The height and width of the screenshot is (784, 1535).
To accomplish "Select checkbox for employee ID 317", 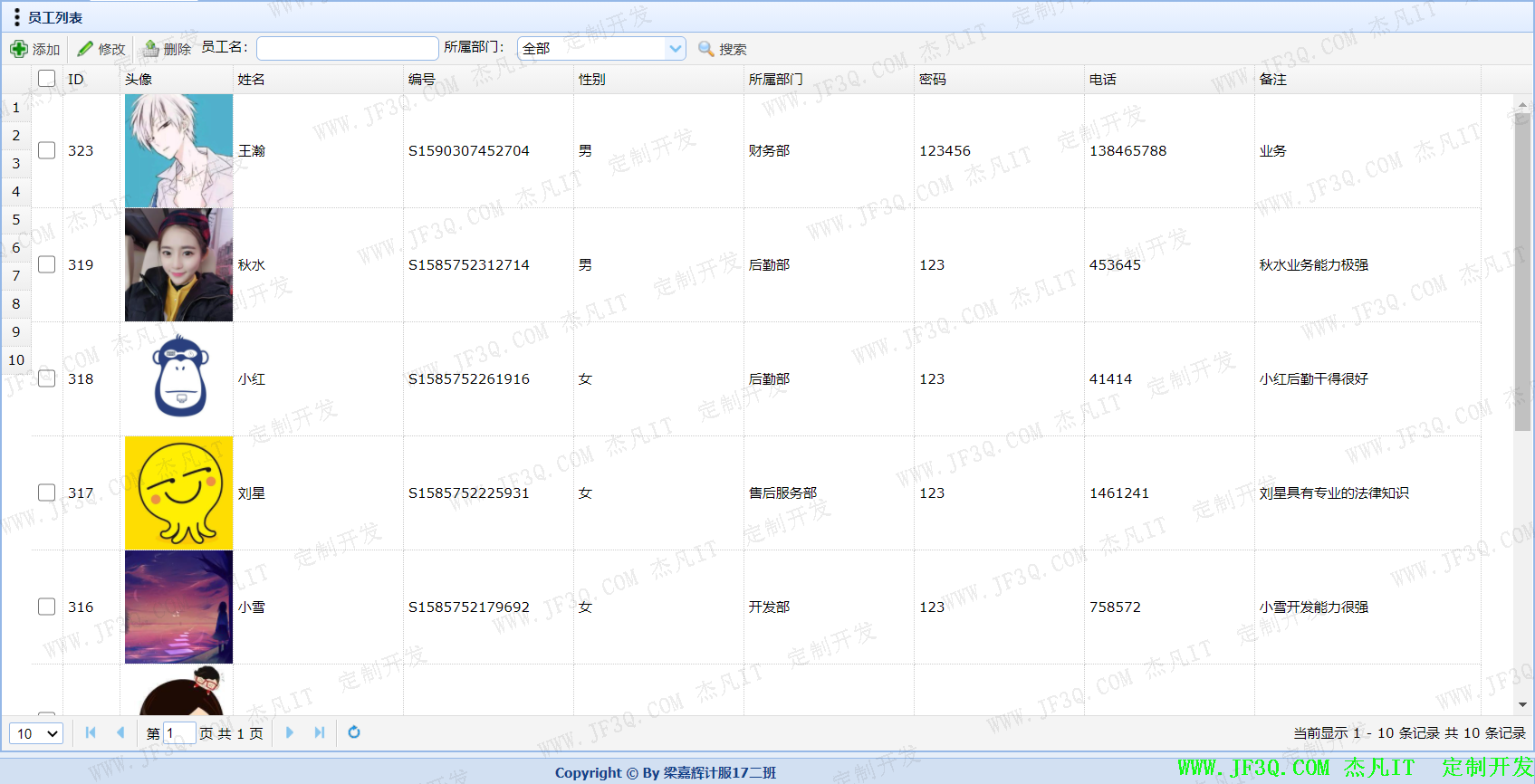I will [x=47, y=492].
